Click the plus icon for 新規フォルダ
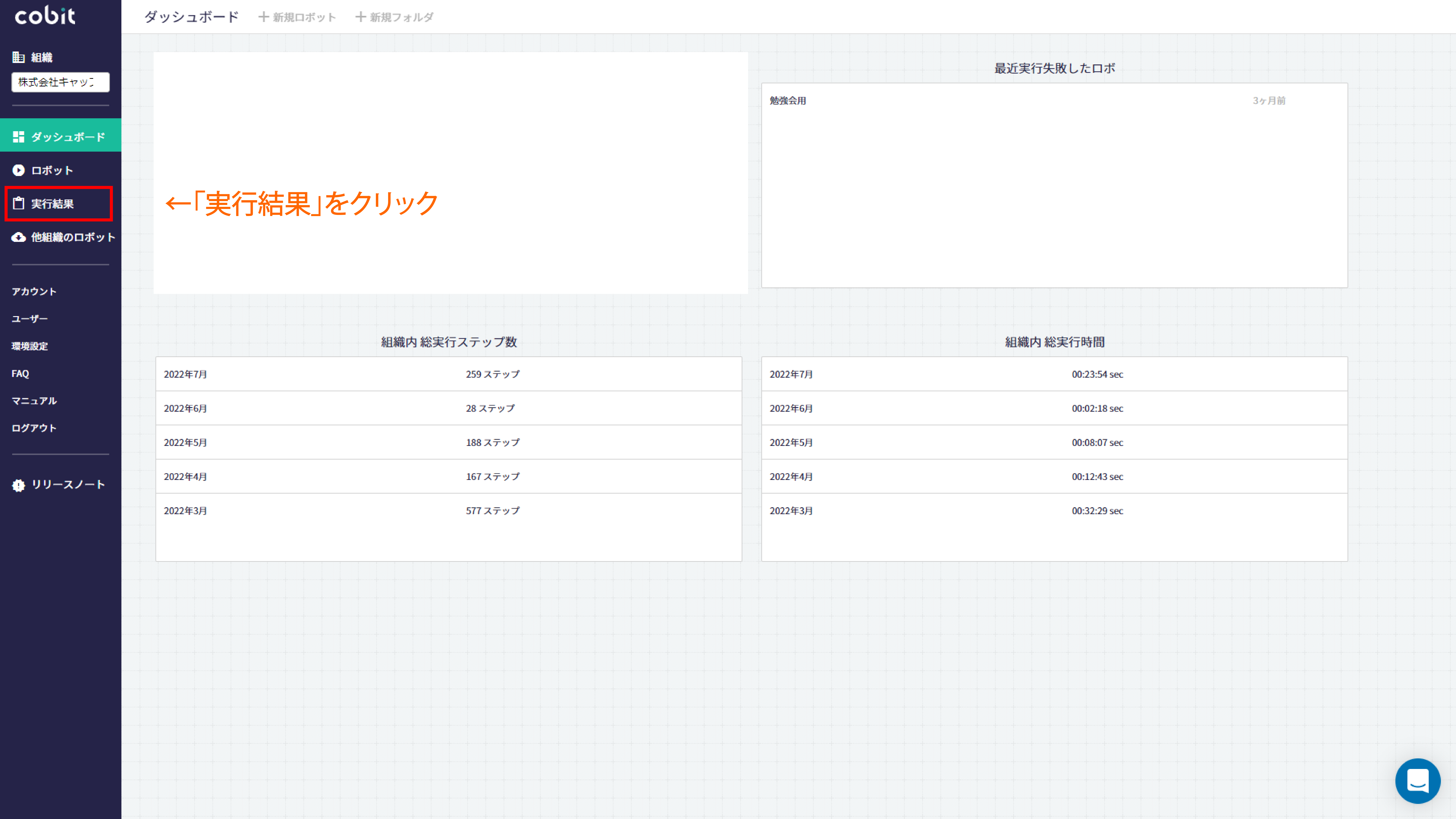 pos(361,17)
